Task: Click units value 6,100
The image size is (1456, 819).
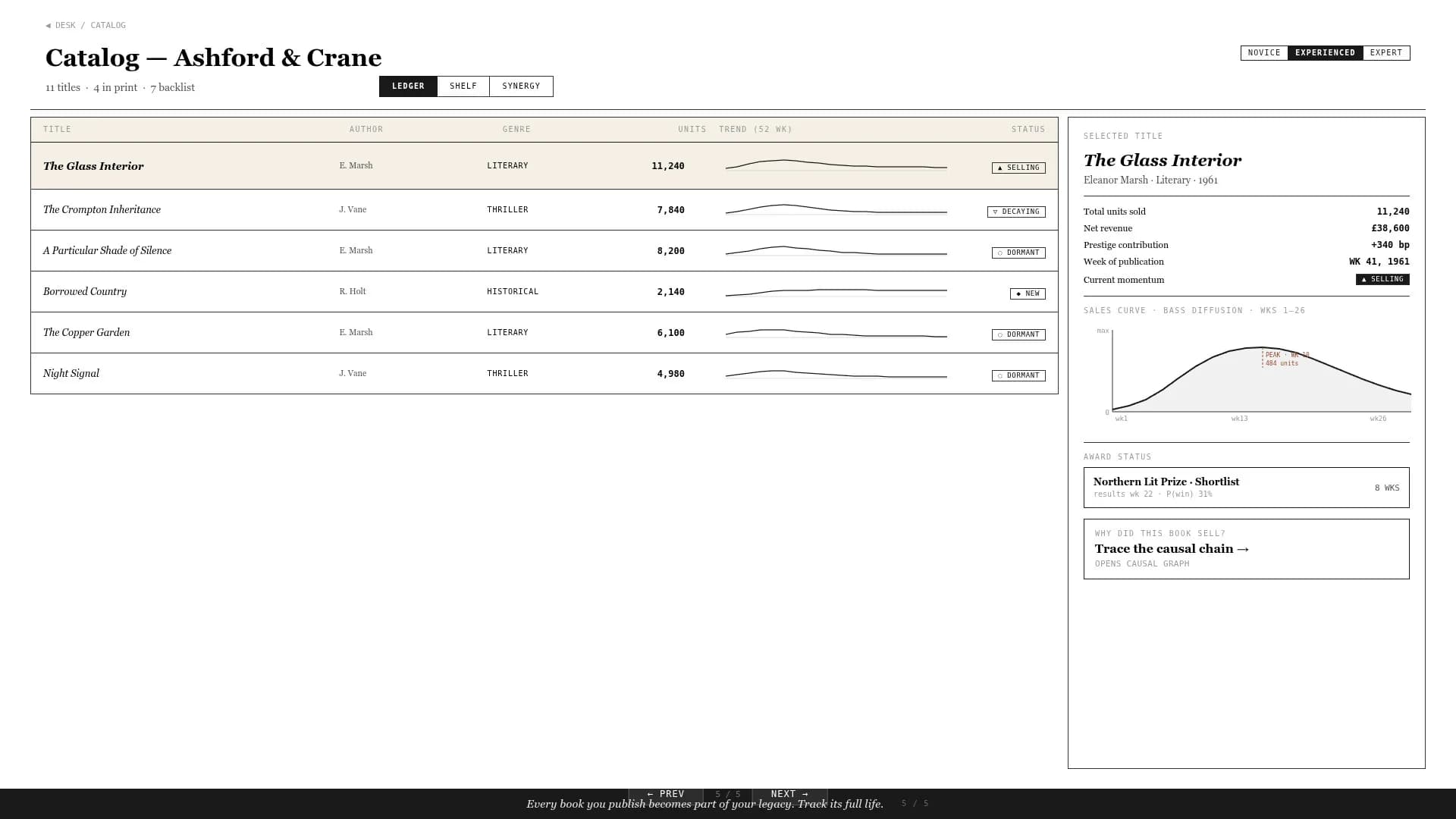Action: pyautogui.click(x=670, y=333)
